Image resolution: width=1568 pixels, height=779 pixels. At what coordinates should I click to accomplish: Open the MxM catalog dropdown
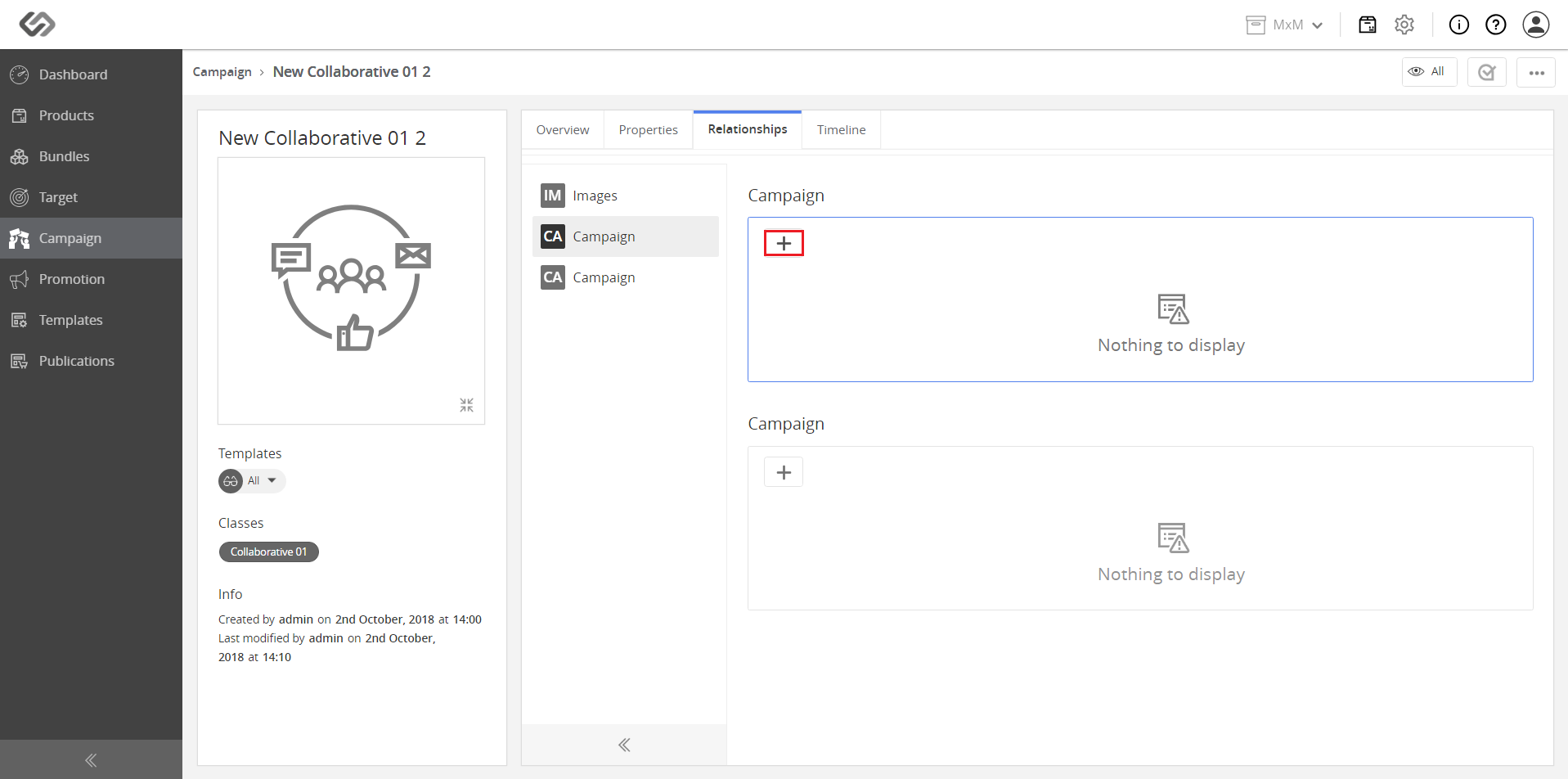tap(1284, 25)
